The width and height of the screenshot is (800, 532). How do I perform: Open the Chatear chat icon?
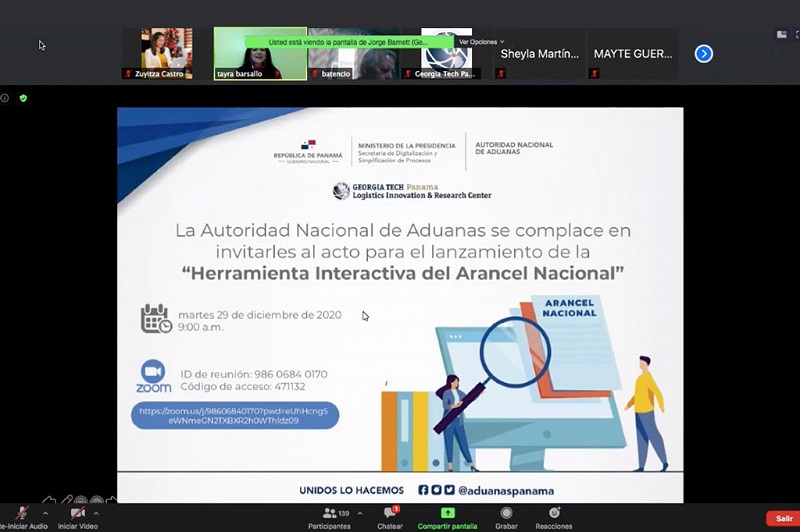pyautogui.click(x=390, y=513)
